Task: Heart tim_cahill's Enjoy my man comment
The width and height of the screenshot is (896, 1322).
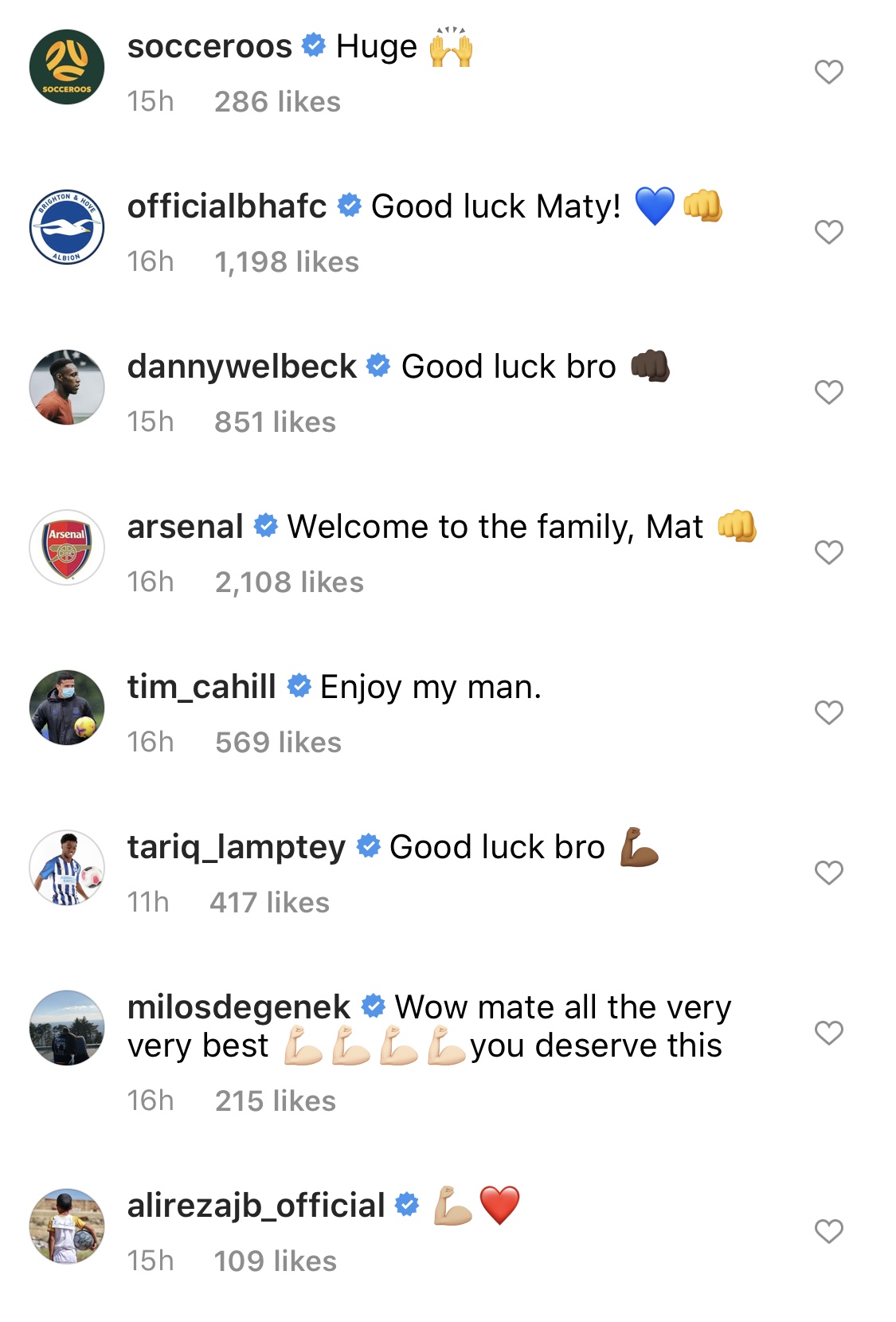Action: tap(828, 713)
